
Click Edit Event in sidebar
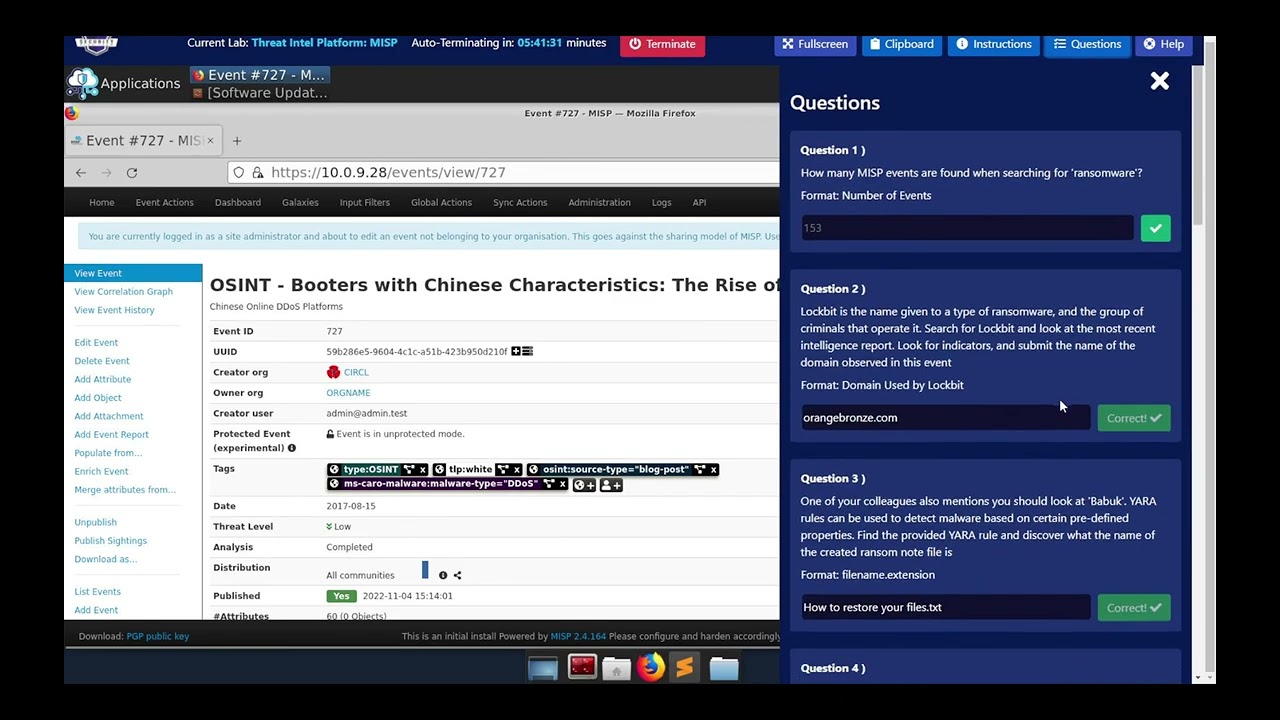[96, 343]
